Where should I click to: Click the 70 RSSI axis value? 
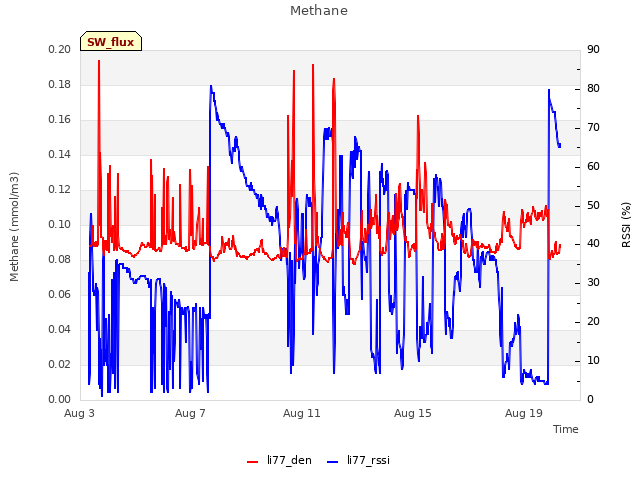[x=593, y=127]
